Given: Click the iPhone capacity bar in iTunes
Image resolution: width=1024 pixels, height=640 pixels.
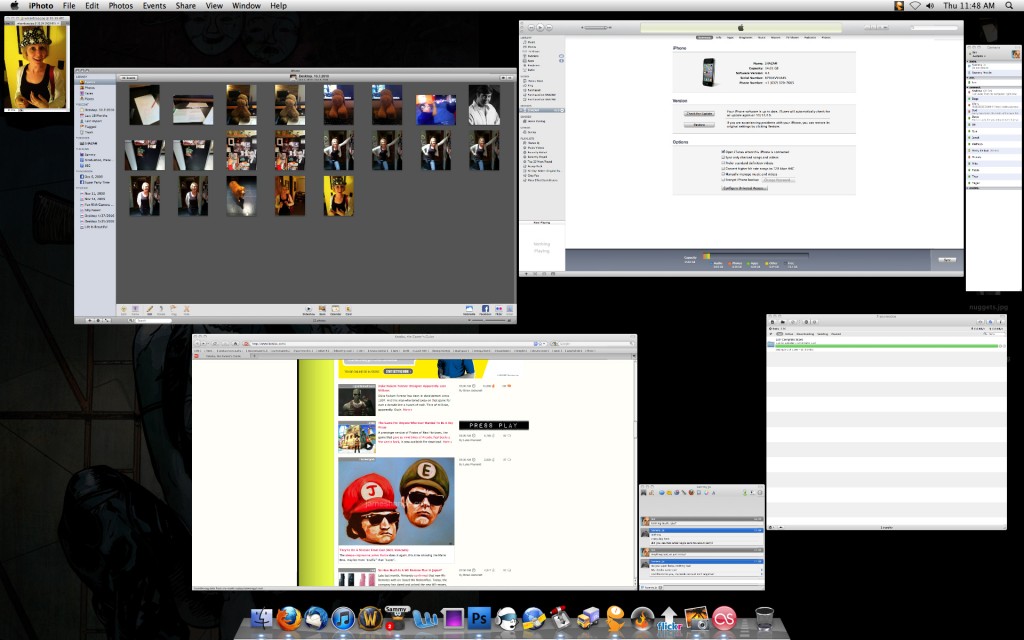Looking at the screenshot, I should 755,257.
